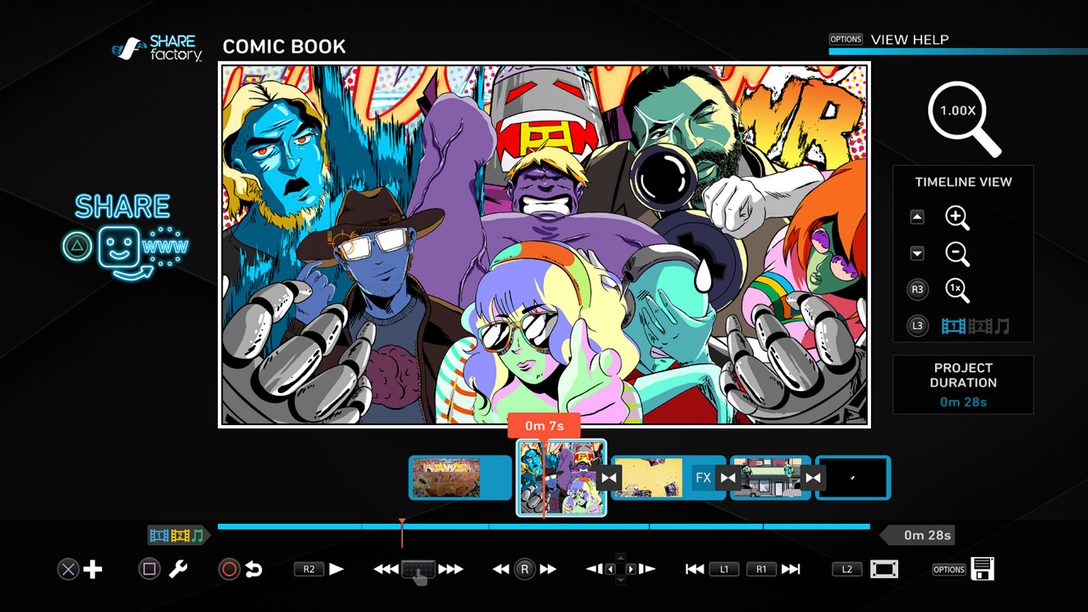Screen dimensions: 1088x612
Task: Click the R1 button badge
Action: click(x=761, y=570)
